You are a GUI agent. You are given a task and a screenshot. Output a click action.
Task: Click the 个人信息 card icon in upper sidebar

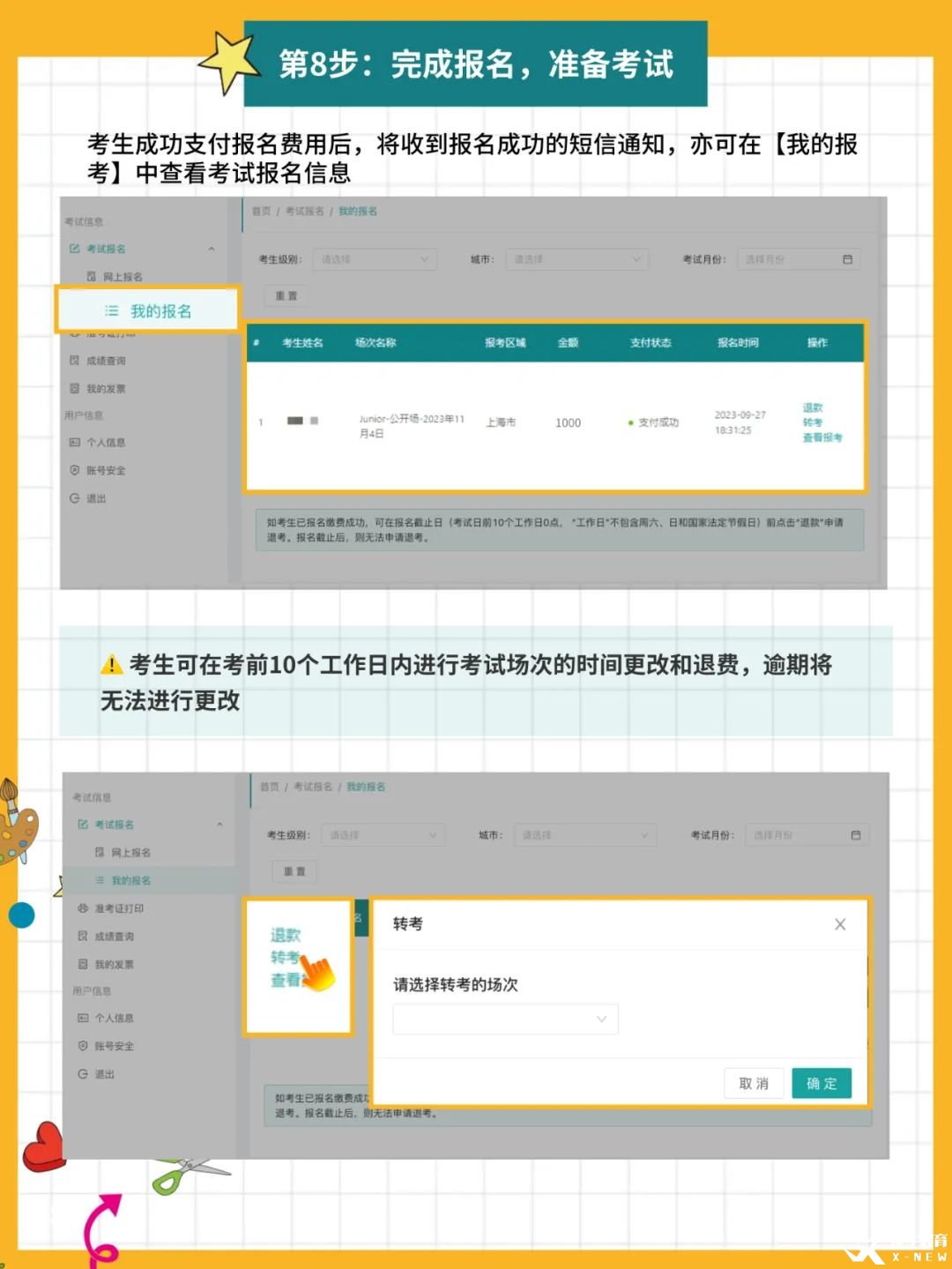pyautogui.click(x=75, y=443)
